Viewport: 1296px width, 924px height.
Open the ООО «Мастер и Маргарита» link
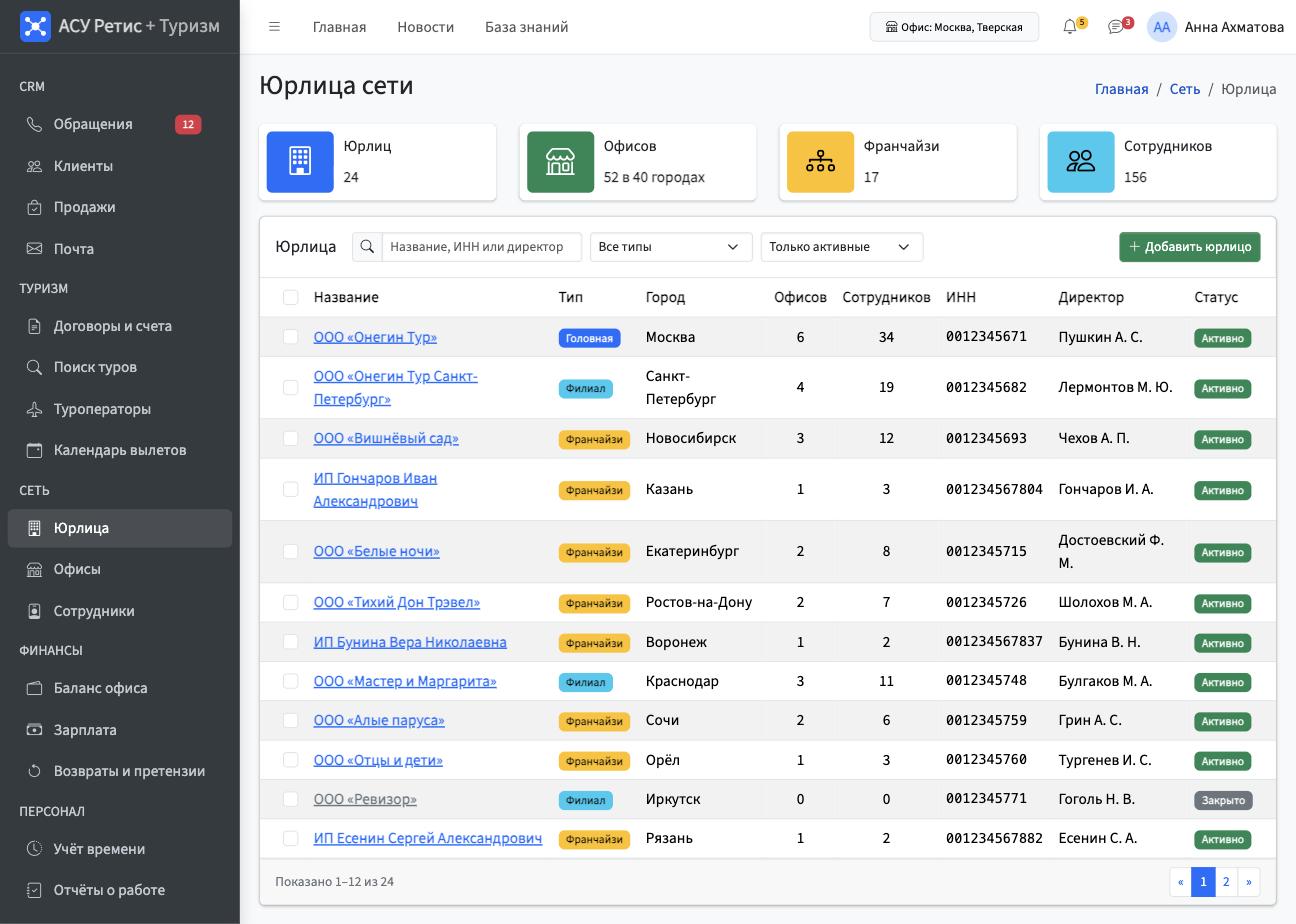(405, 681)
